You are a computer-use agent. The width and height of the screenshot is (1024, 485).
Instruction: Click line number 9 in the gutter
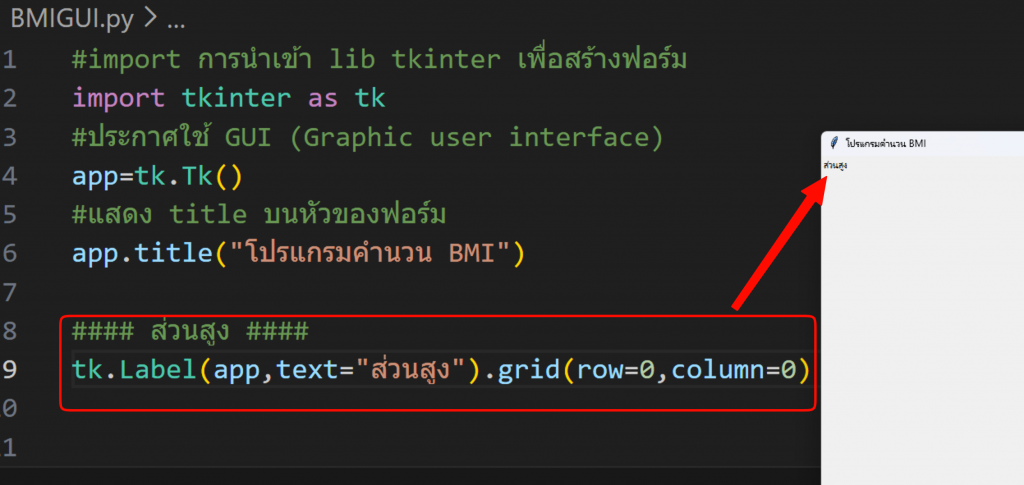9,370
